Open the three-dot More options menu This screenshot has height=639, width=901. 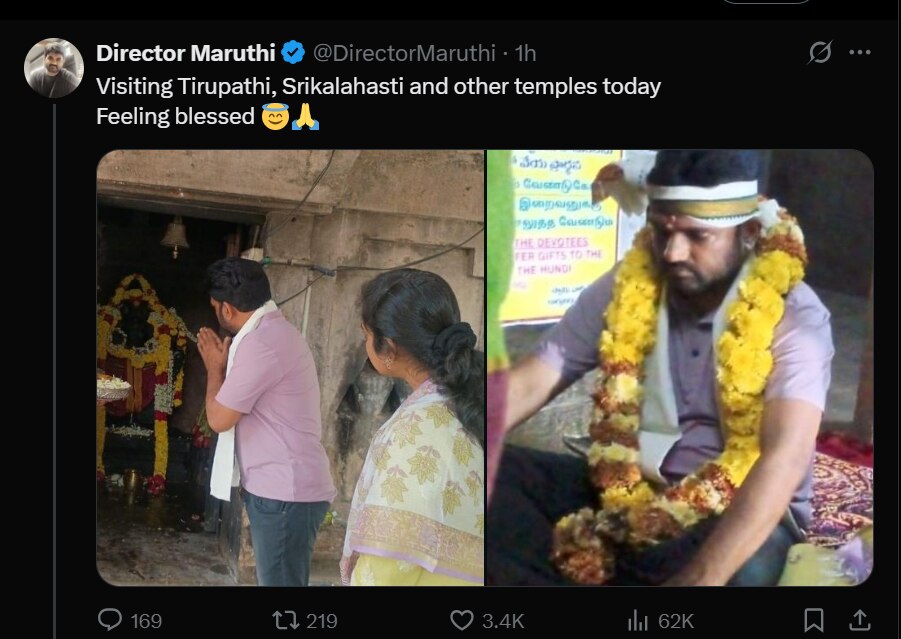tap(860, 53)
